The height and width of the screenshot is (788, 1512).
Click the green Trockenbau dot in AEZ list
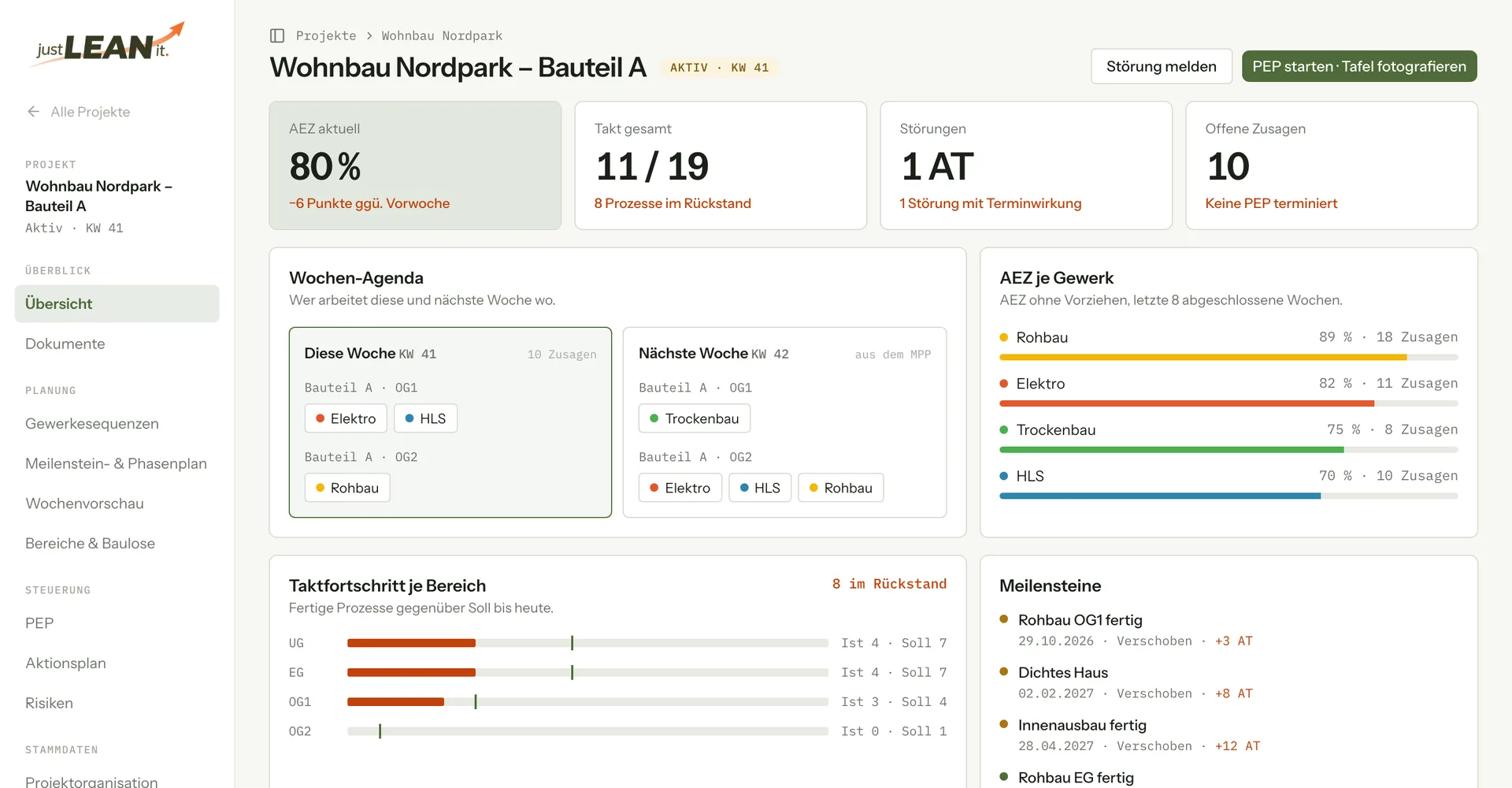tap(1004, 429)
